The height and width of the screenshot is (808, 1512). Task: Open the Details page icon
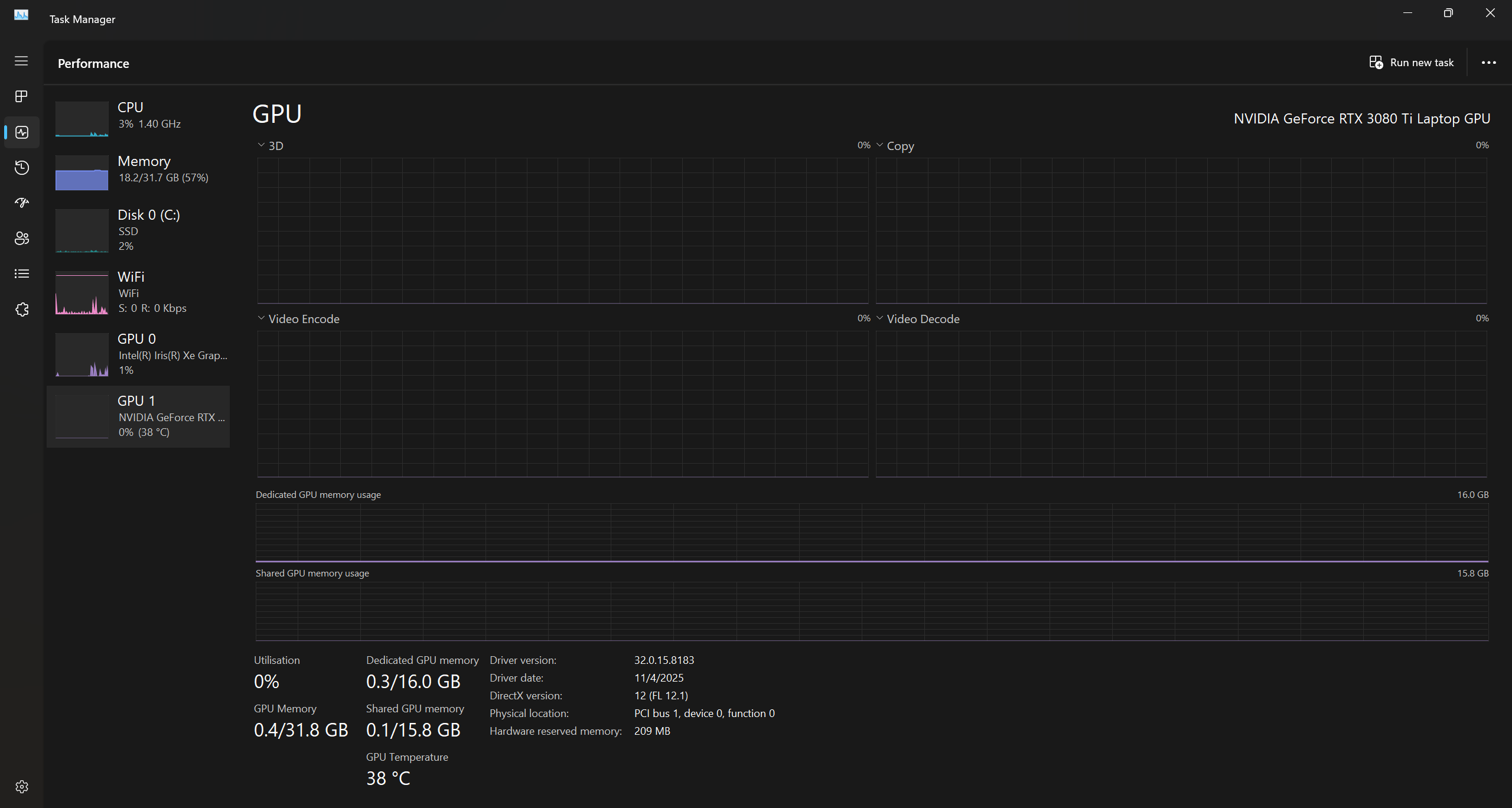click(x=21, y=273)
